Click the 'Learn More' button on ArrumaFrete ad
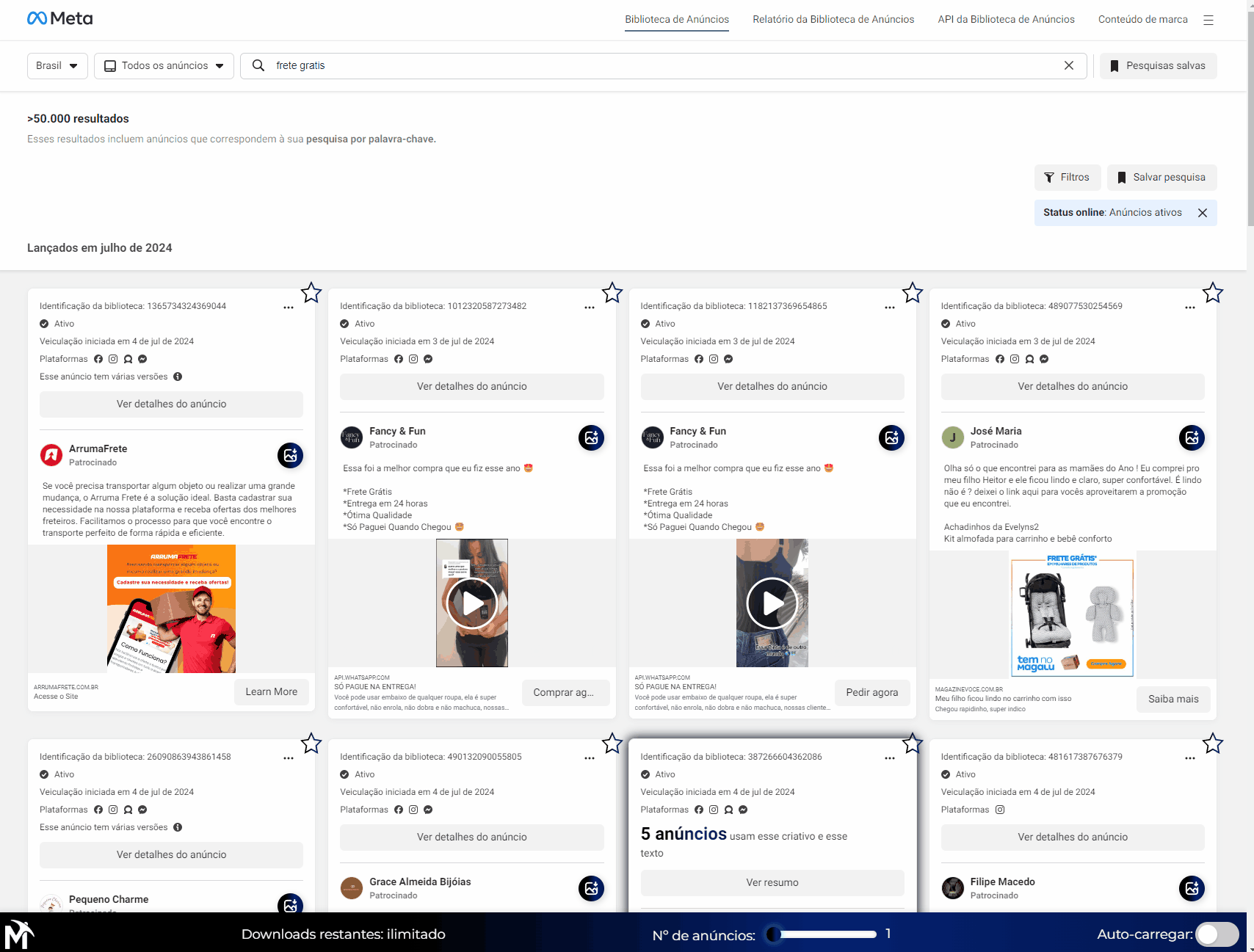 [271, 692]
